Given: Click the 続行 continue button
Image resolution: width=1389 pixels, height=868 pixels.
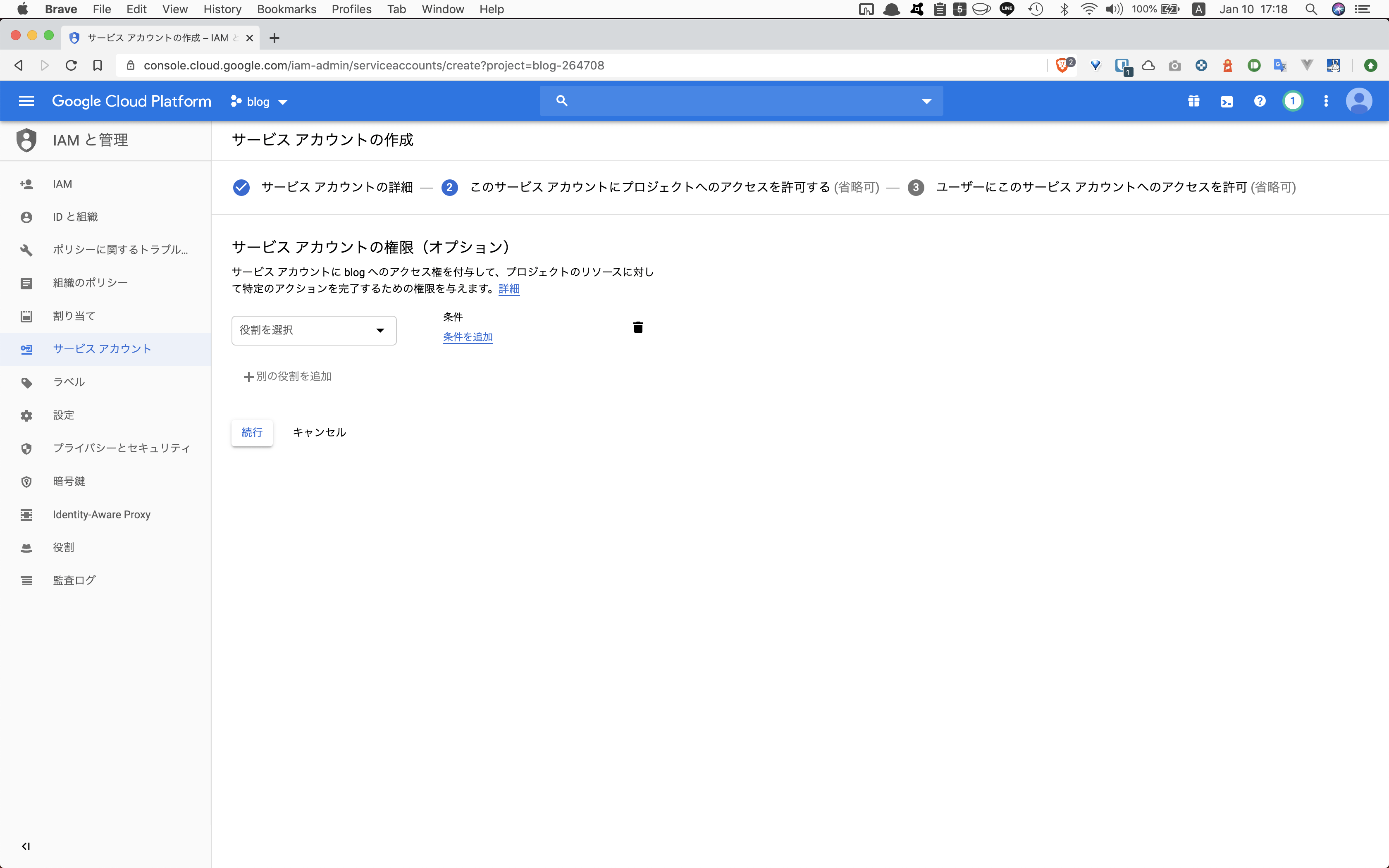Looking at the screenshot, I should pos(252,432).
